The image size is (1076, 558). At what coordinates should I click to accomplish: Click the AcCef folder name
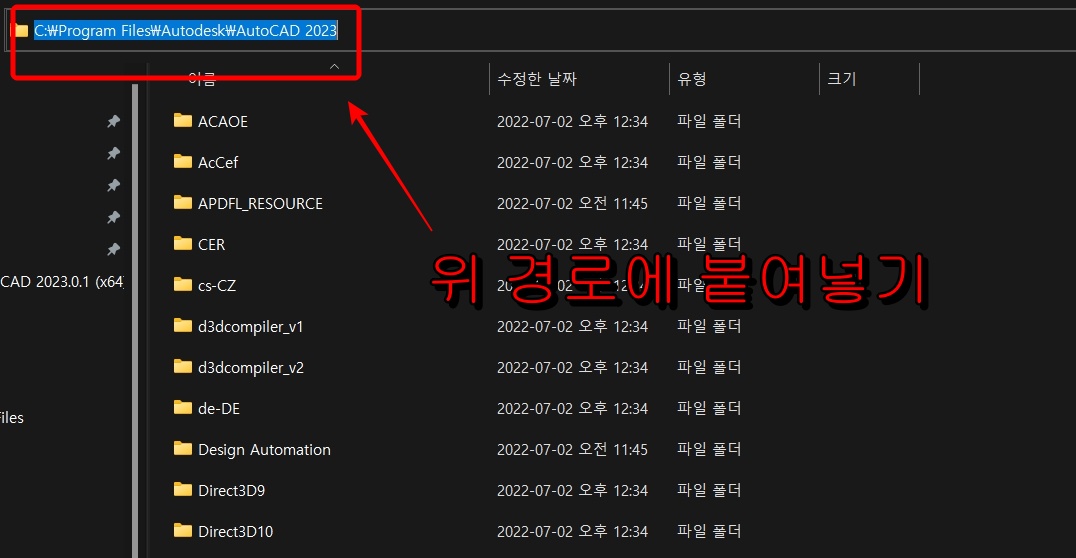218,163
